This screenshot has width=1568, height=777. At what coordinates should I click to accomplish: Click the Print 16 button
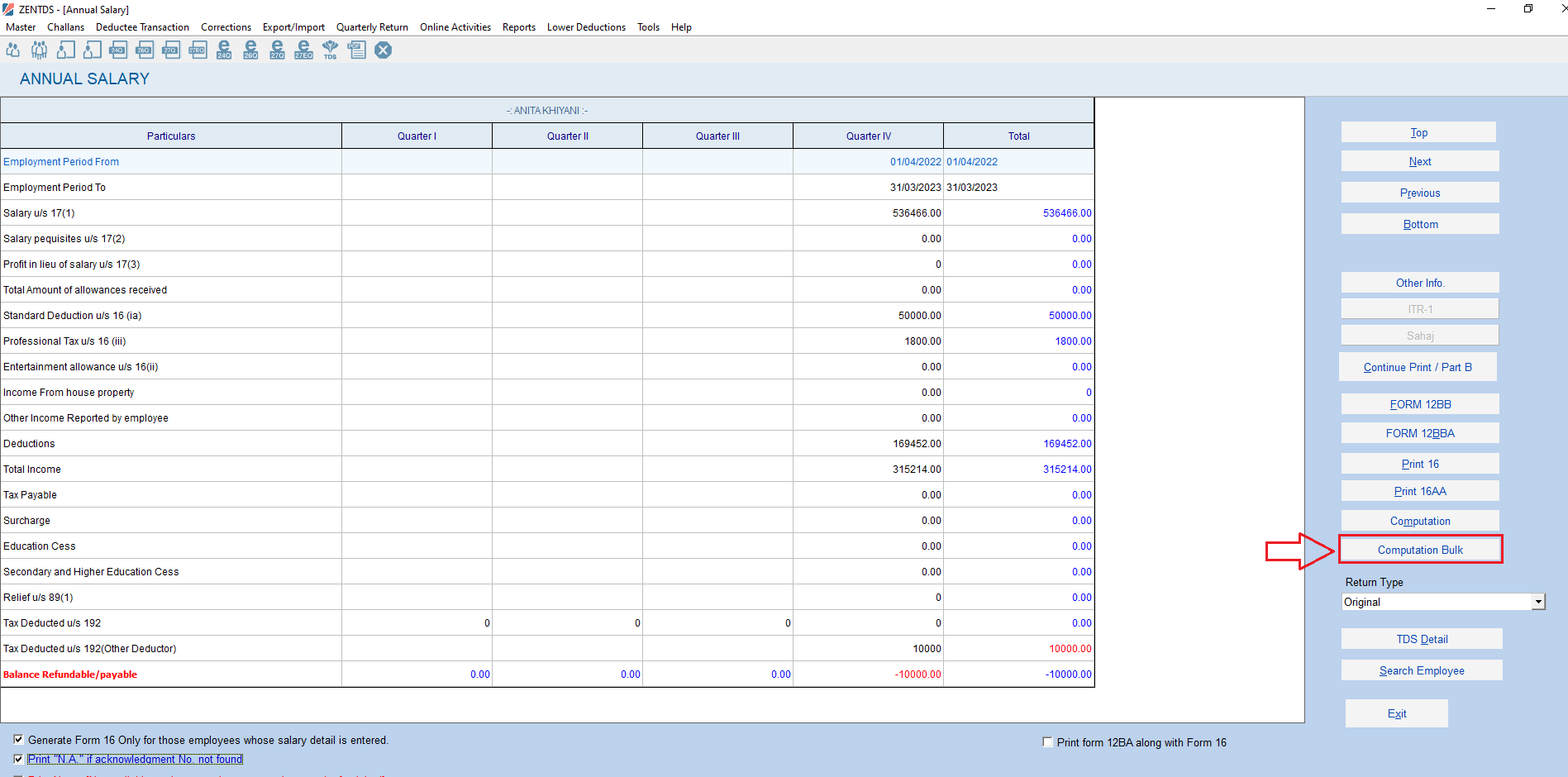(1419, 464)
